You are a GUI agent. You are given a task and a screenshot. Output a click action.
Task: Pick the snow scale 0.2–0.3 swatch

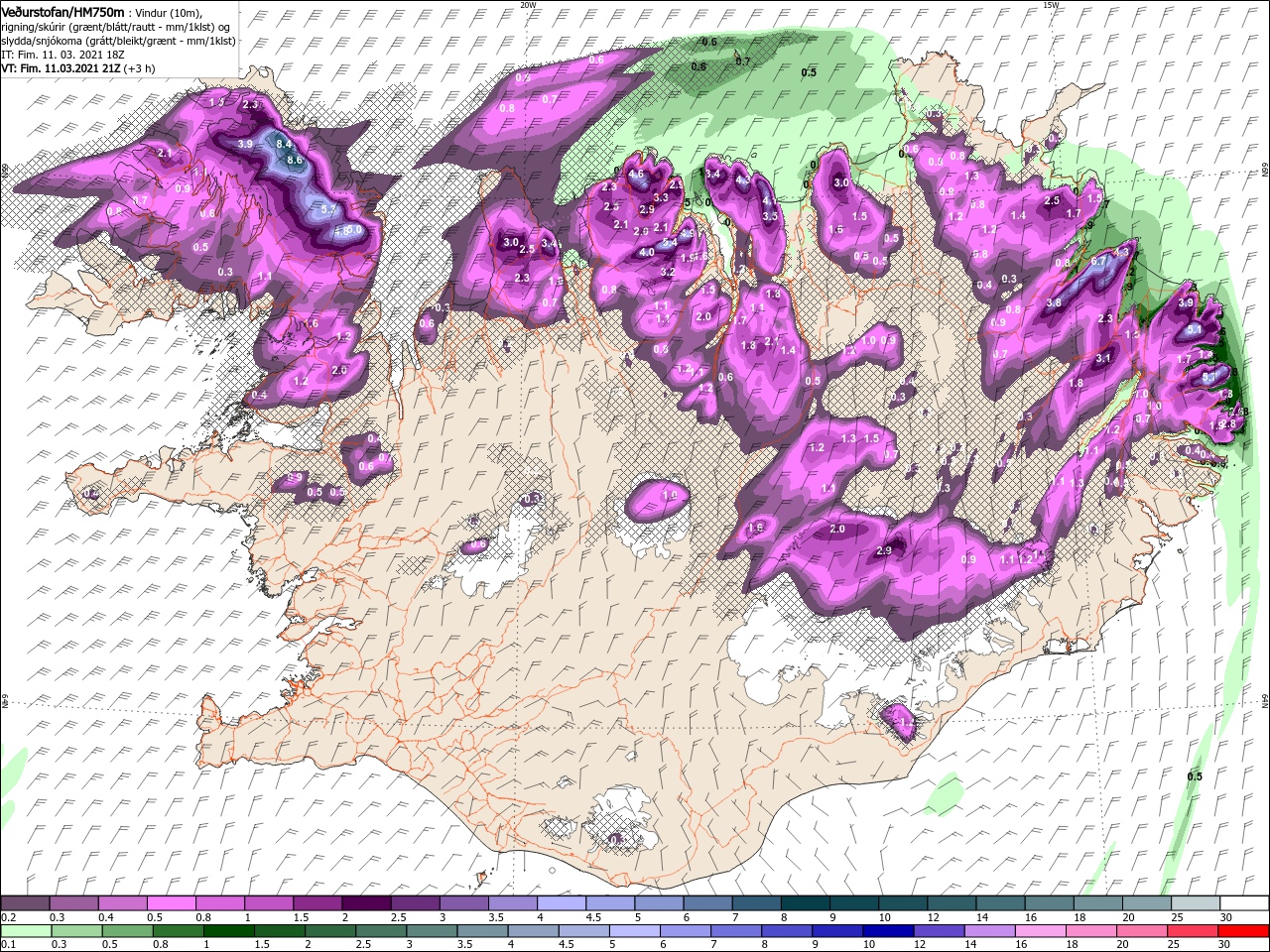pos(26,903)
